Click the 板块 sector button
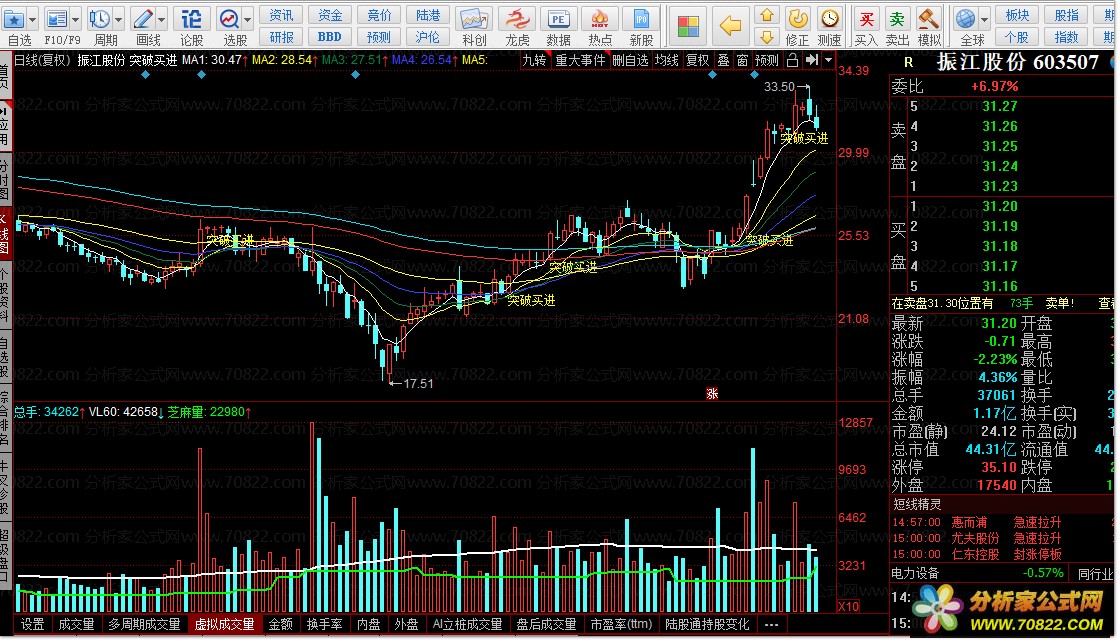Image resolution: width=1120 pixels, height=641 pixels. coord(1017,15)
